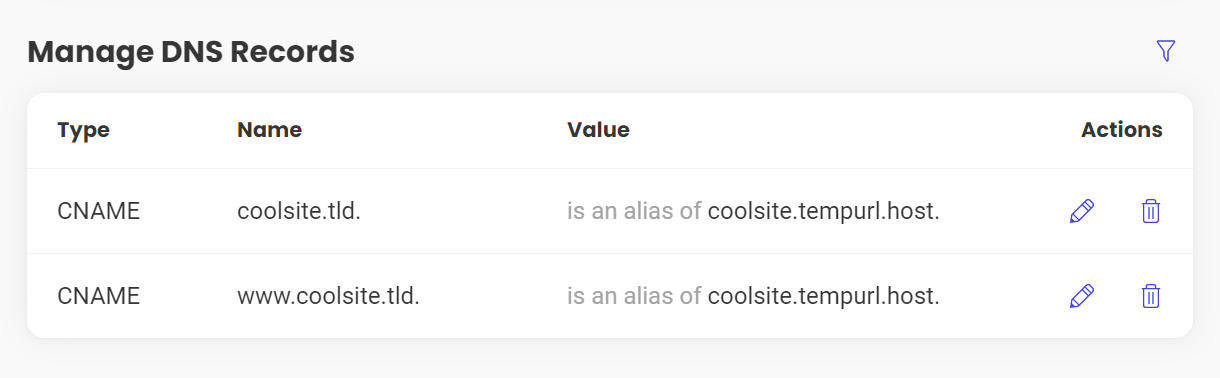Select the entire second CNAME record row
This screenshot has width=1220, height=378.
[610, 296]
